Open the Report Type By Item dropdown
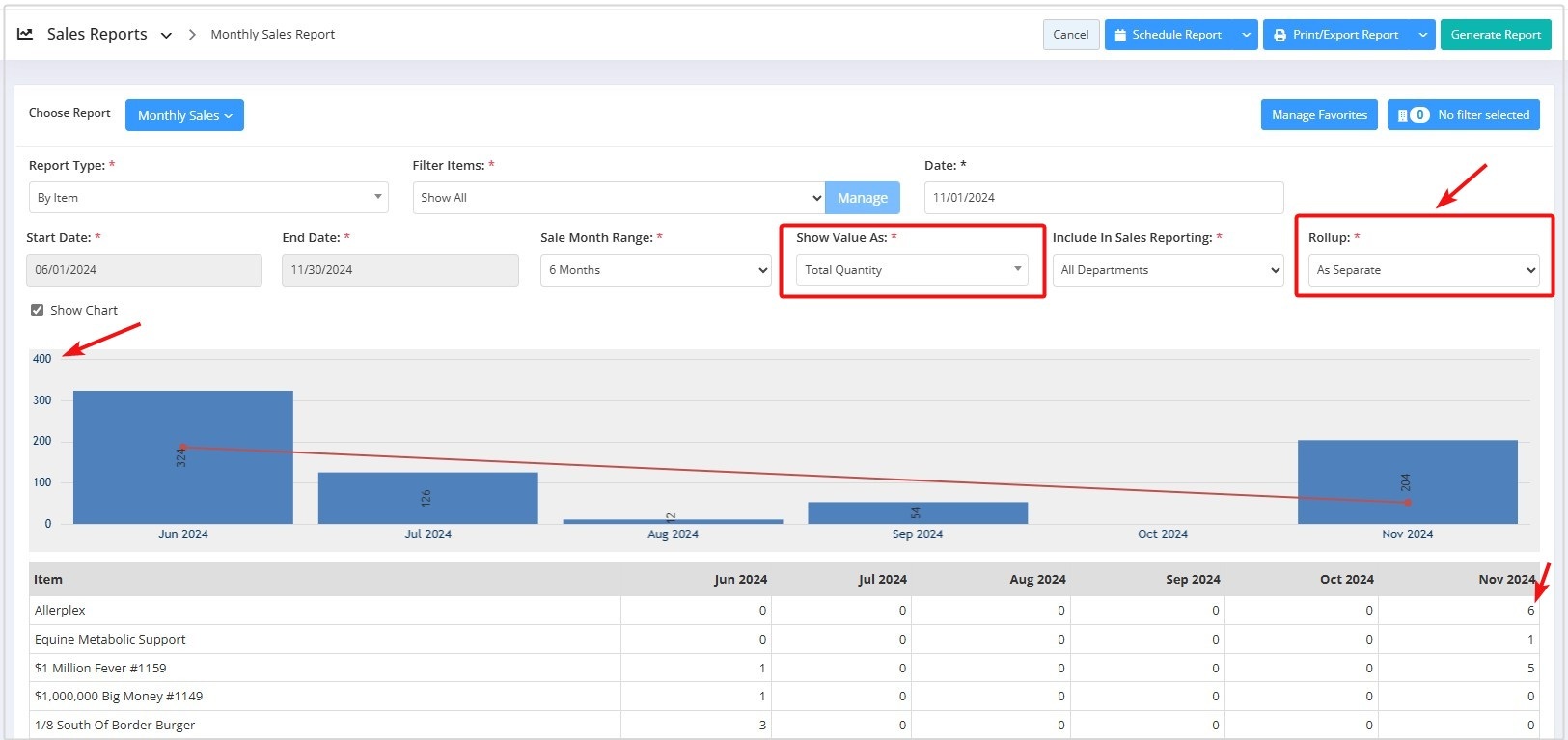Image resolution: width=1568 pixels, height=740 pixels. [x=208, y=197]
